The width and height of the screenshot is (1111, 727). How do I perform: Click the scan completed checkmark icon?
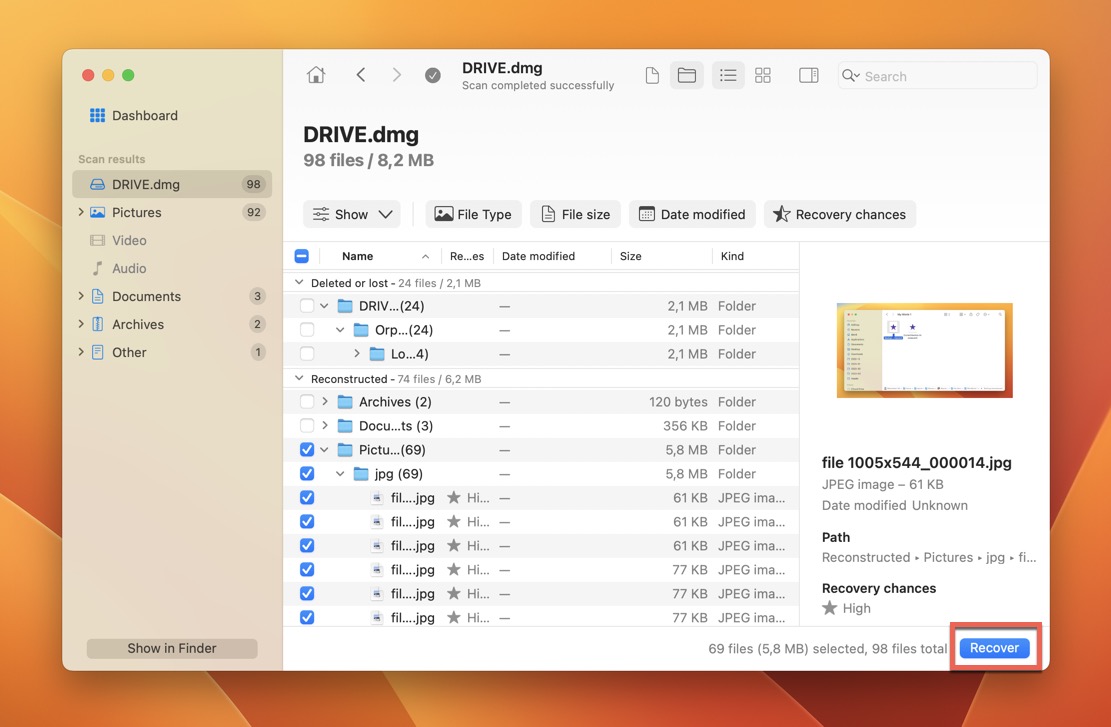(433, 76)
